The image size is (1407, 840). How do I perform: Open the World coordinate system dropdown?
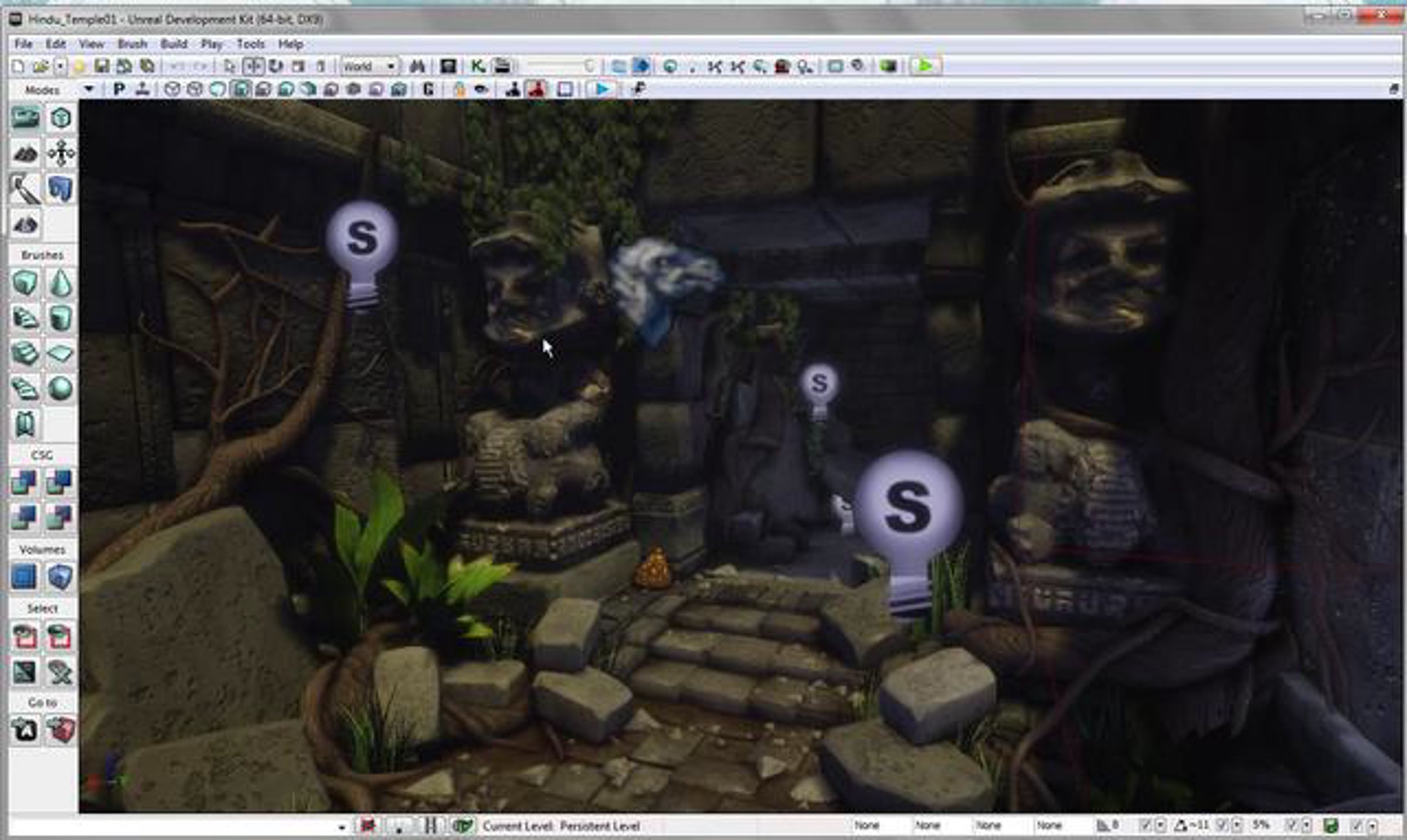pos(370,66)
